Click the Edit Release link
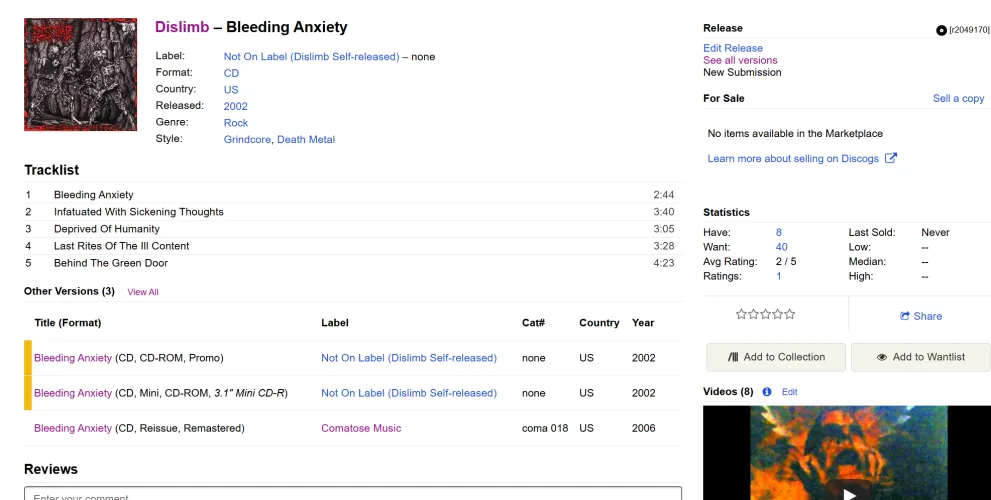The image size is (991, 500). point(733,48)
